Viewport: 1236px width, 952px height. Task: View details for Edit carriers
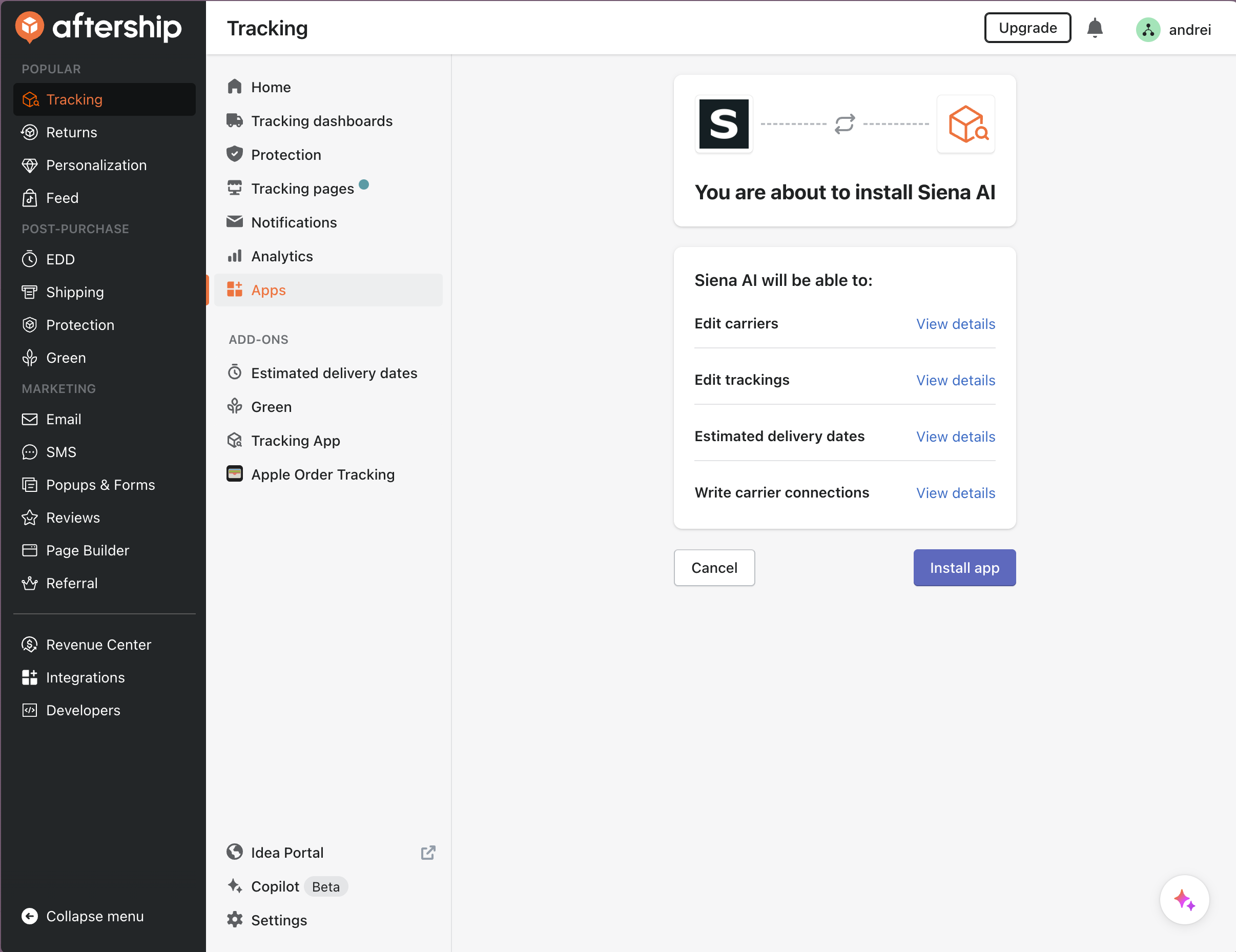click(955, 323)
